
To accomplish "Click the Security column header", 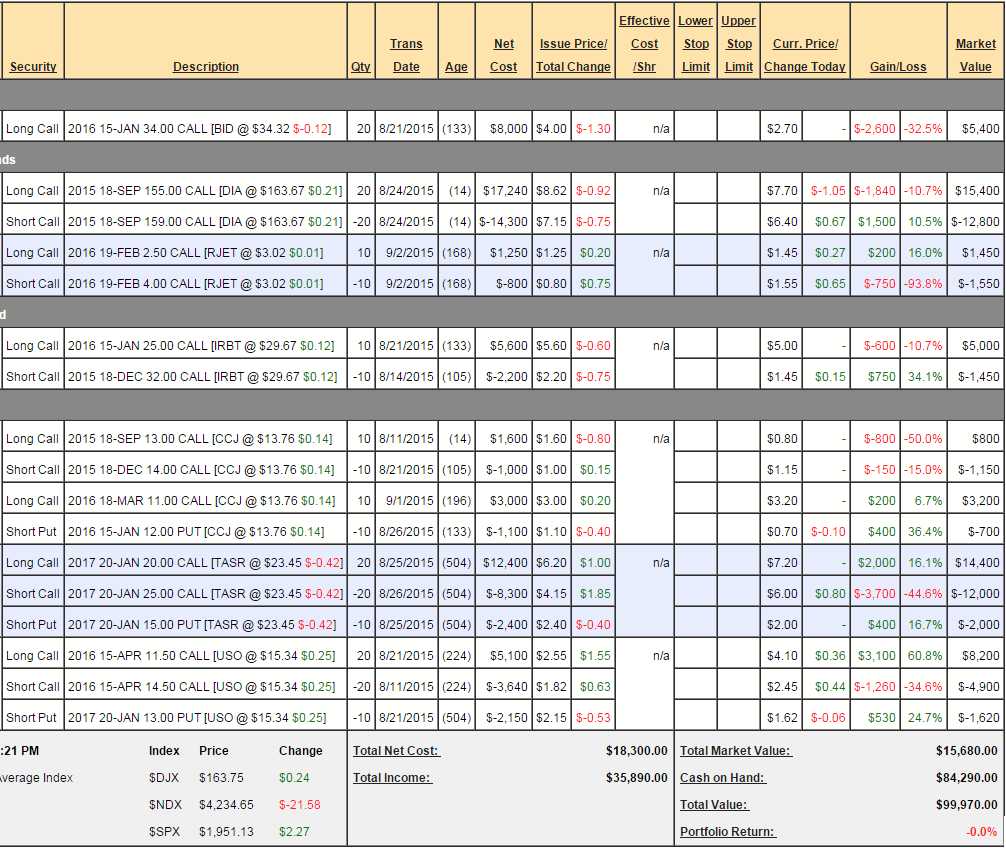I will point(33,67).
